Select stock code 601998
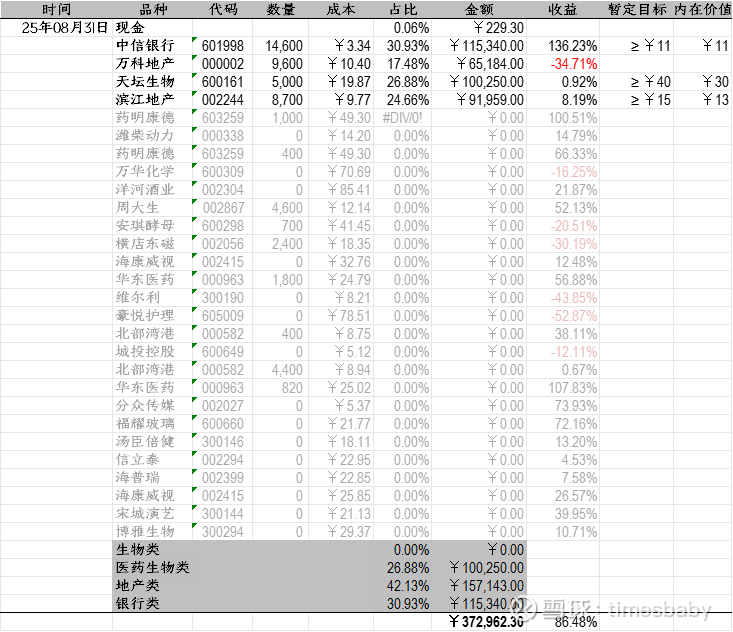This screenshot has width=733, height=632. click(223, 46)
